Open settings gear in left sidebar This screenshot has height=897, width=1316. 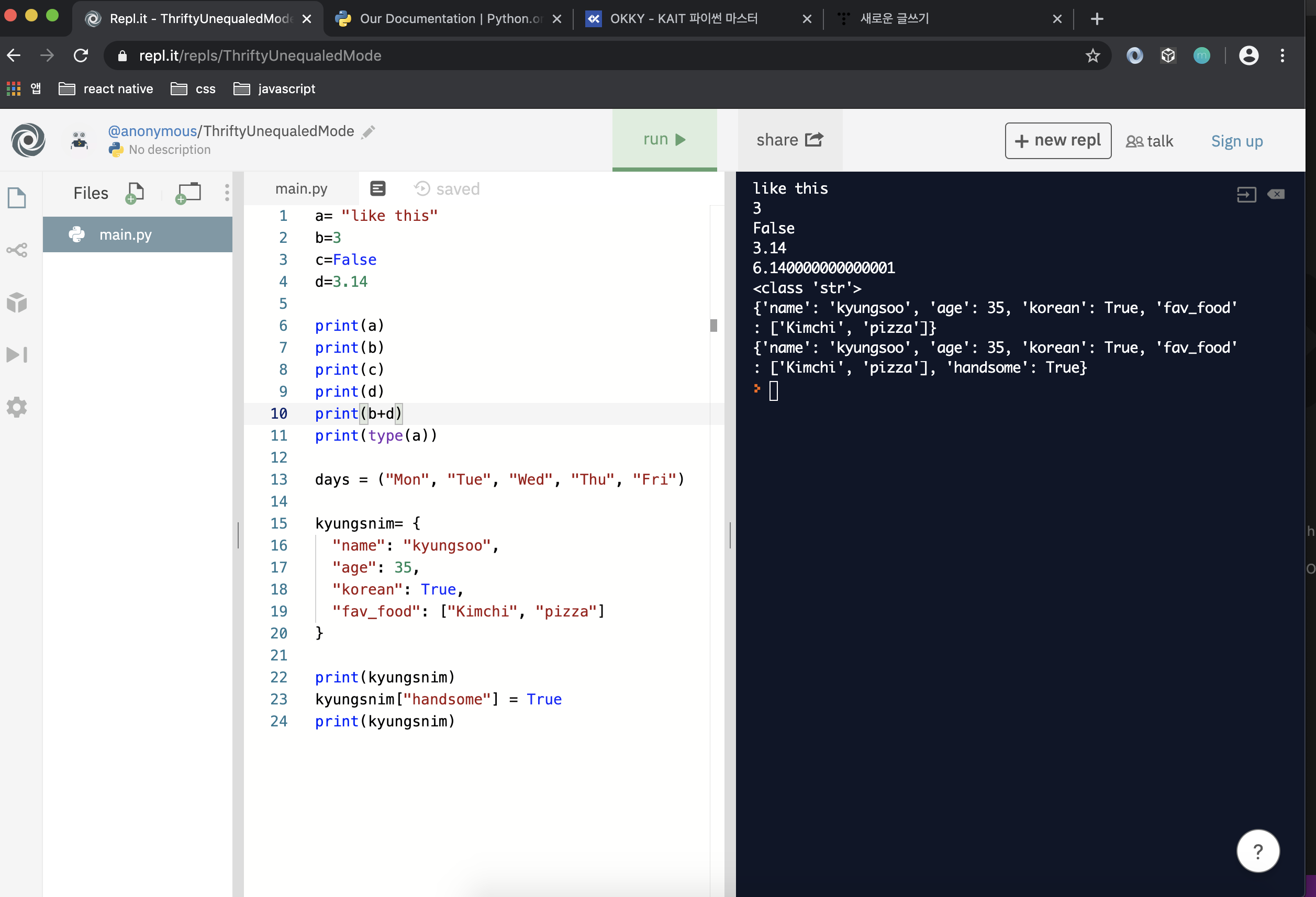pyautogui.click(x=17, y=407)
